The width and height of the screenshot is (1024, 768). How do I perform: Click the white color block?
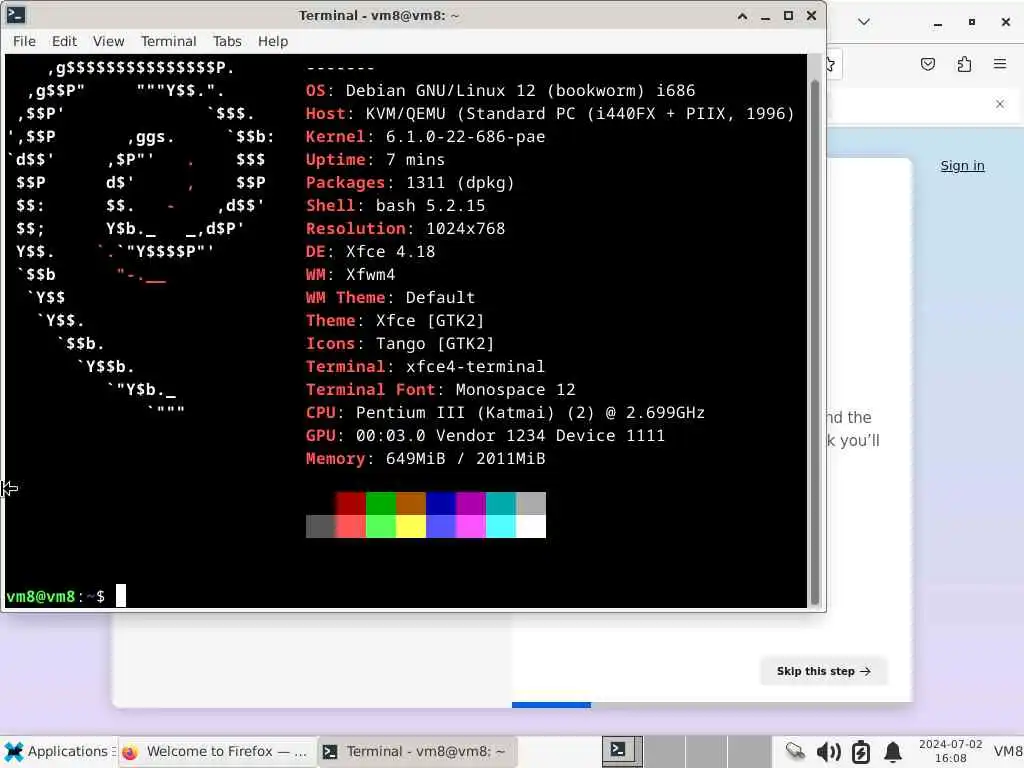tap(531, 526)
